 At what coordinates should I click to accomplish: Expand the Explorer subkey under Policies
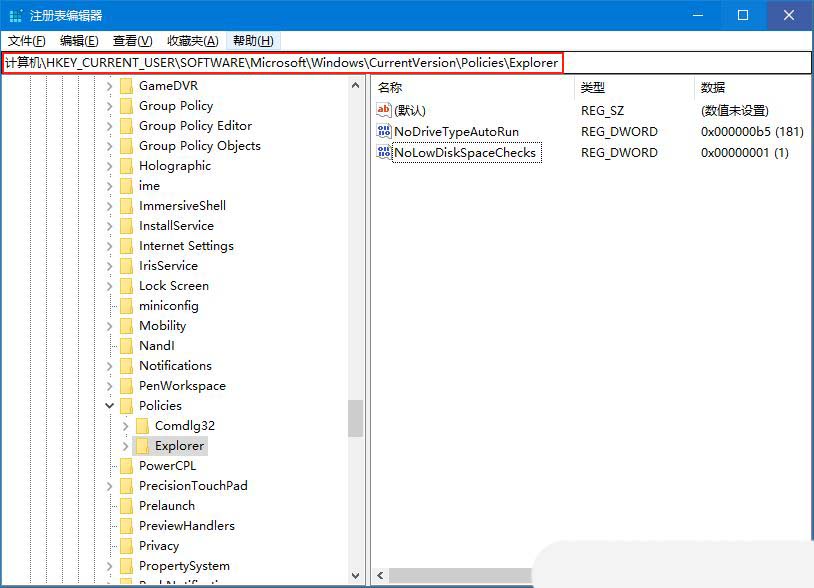pyautogui.click(x=126, y=446)
